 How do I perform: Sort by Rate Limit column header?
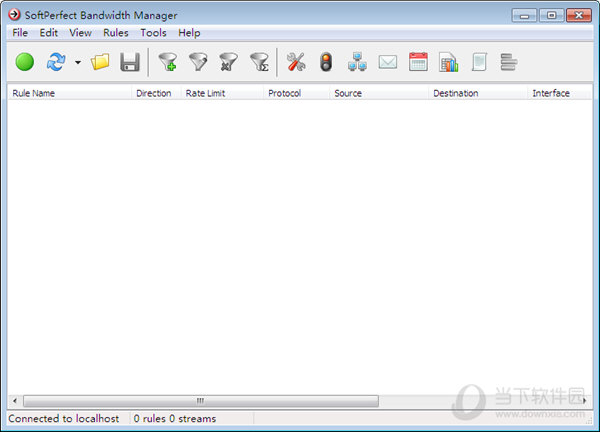pyautogui.click(x=222, y=93)
